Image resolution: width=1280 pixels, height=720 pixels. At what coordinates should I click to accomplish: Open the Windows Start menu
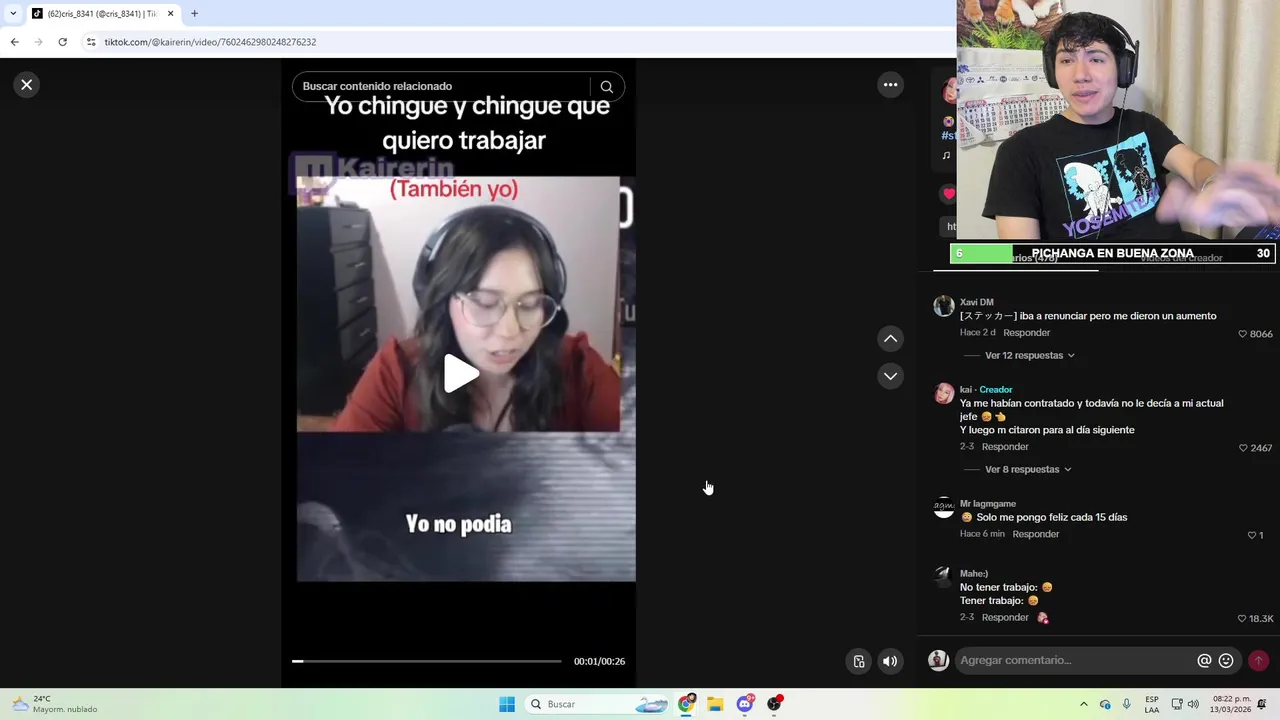(x=507, y=704)
